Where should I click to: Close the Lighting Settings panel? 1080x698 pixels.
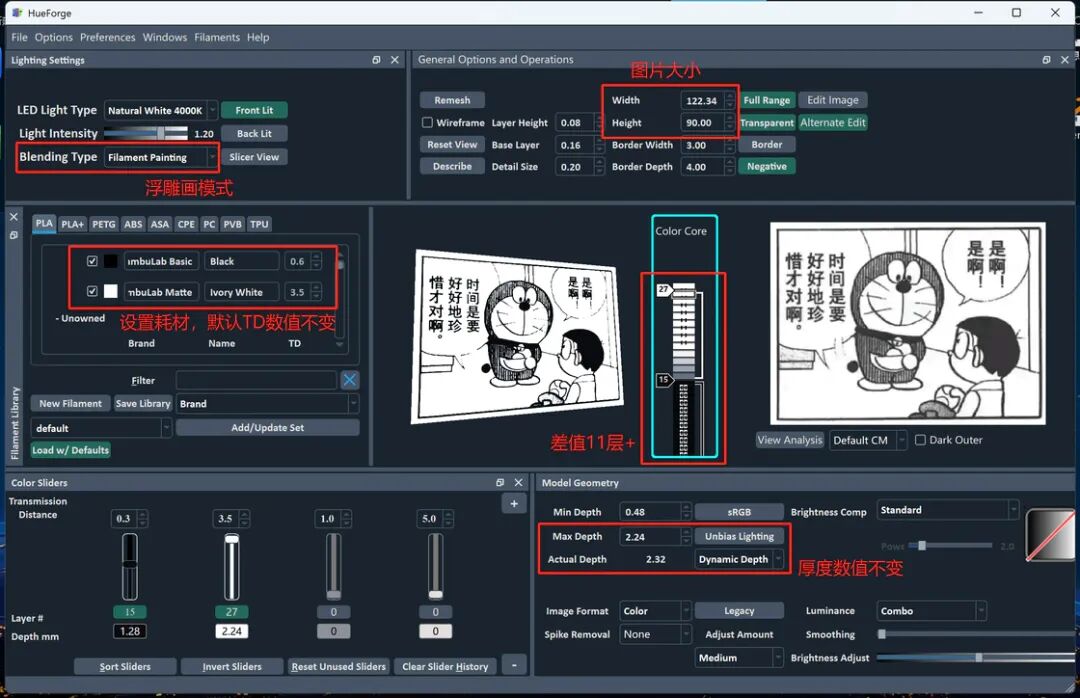395,60
